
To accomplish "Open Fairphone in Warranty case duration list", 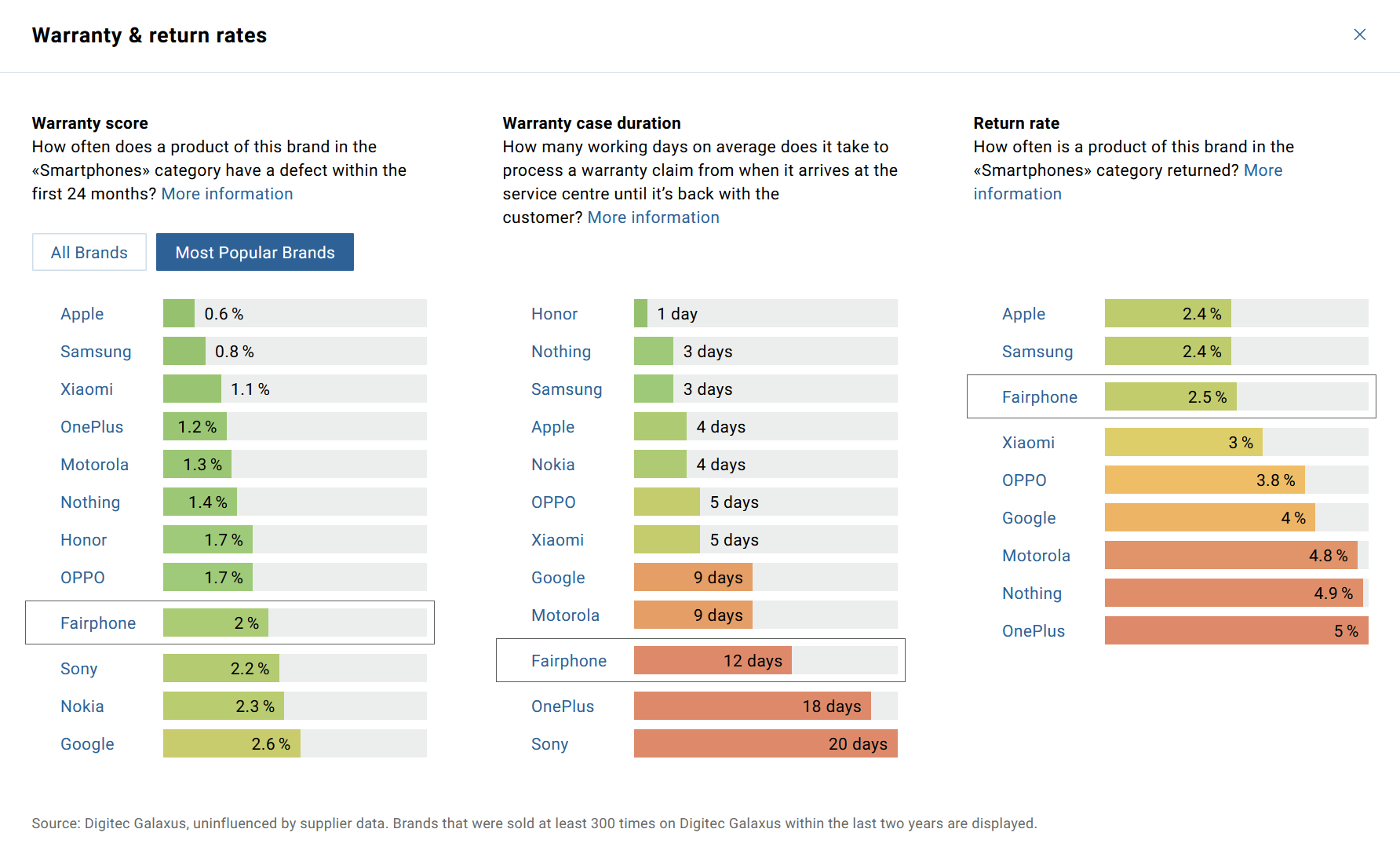I will click(569, 661).
